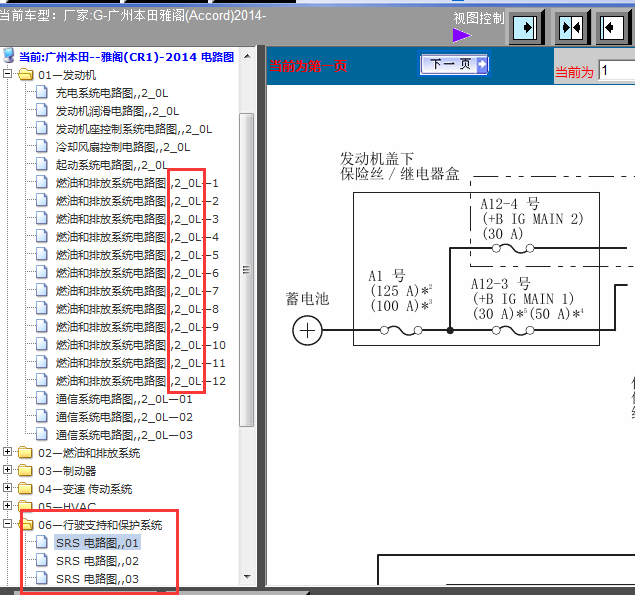Screen dimensions: 635x595
Task: Select 燃油和排放系统电路图,,2_0L—6
Action: pyautogui.click(x=137, y=273)
